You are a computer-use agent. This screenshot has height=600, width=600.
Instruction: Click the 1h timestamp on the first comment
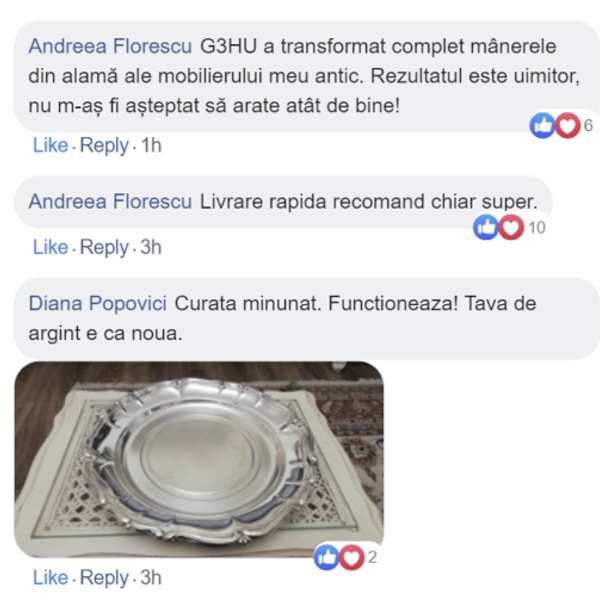[x=151, y=145]
